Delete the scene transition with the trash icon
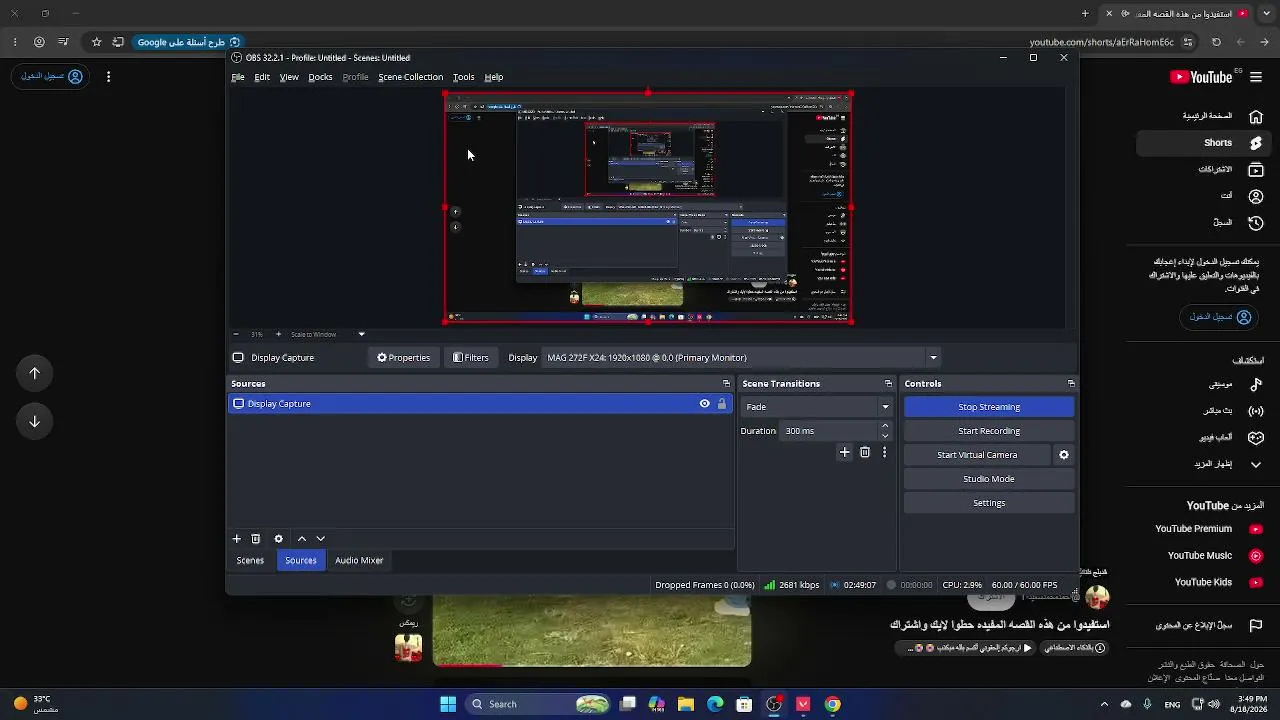The width and height of the screenshot is (1280, 720). pyautogui.click(x=865, y=453)
